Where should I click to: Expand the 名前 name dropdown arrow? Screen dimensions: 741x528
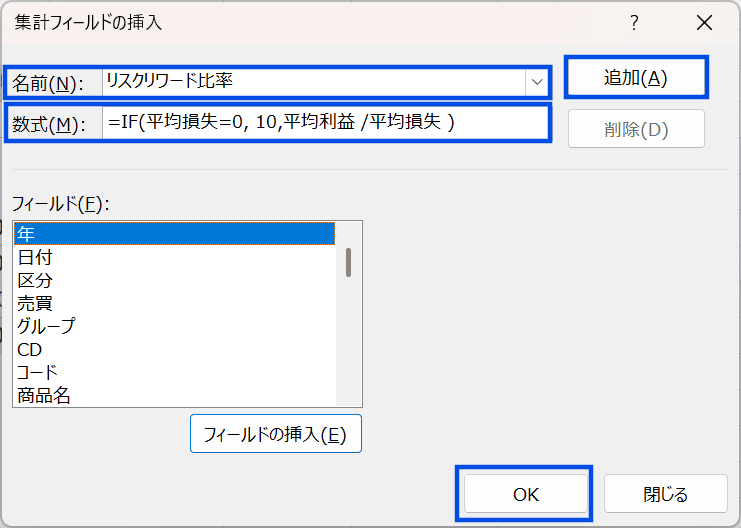click(536, 81)
